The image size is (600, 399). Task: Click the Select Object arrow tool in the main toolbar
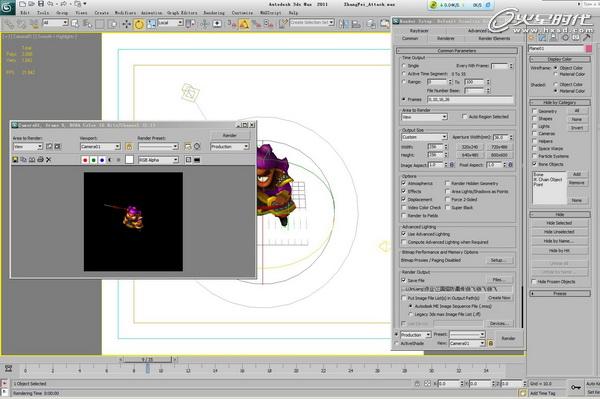pos(75,24)
